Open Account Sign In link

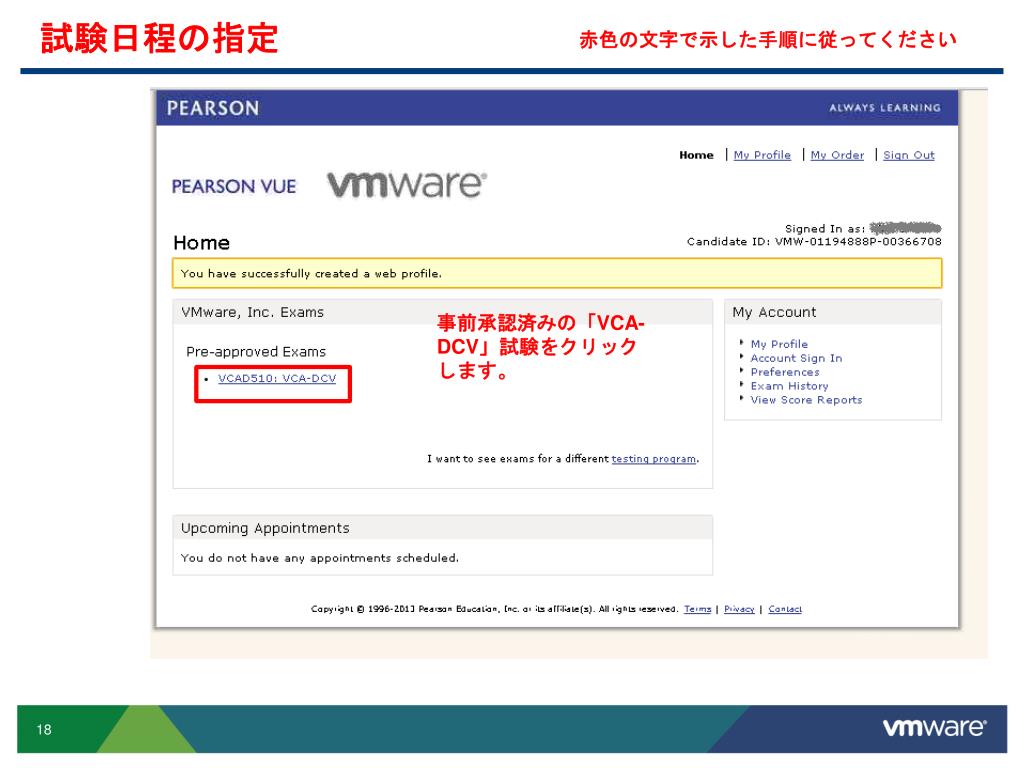(796, 358)
